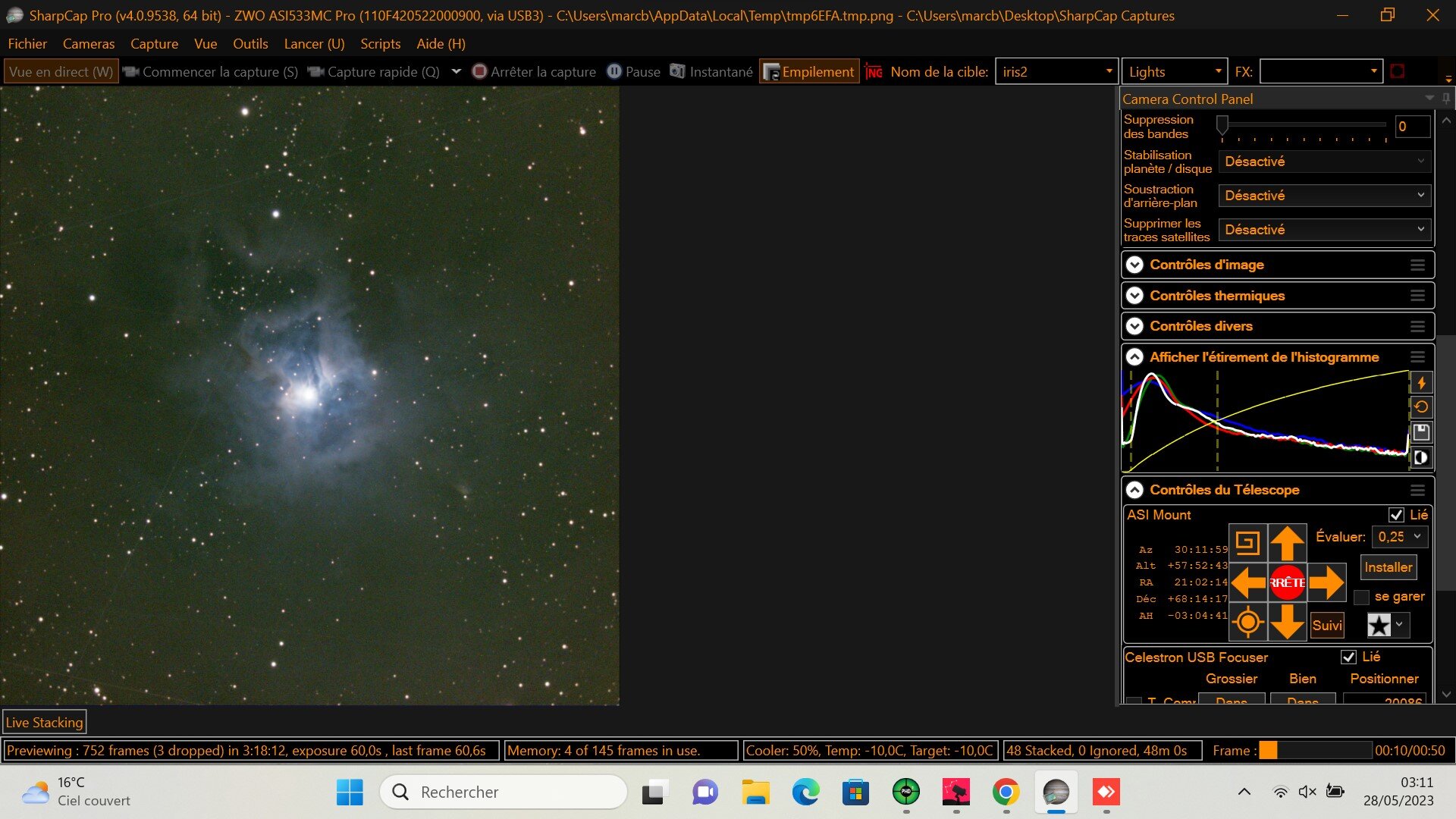Screen dimensions: 1456x819
Task: Toggle Celestron USB Focuser Lié checkbox
Action: [x=1348, y=657]
